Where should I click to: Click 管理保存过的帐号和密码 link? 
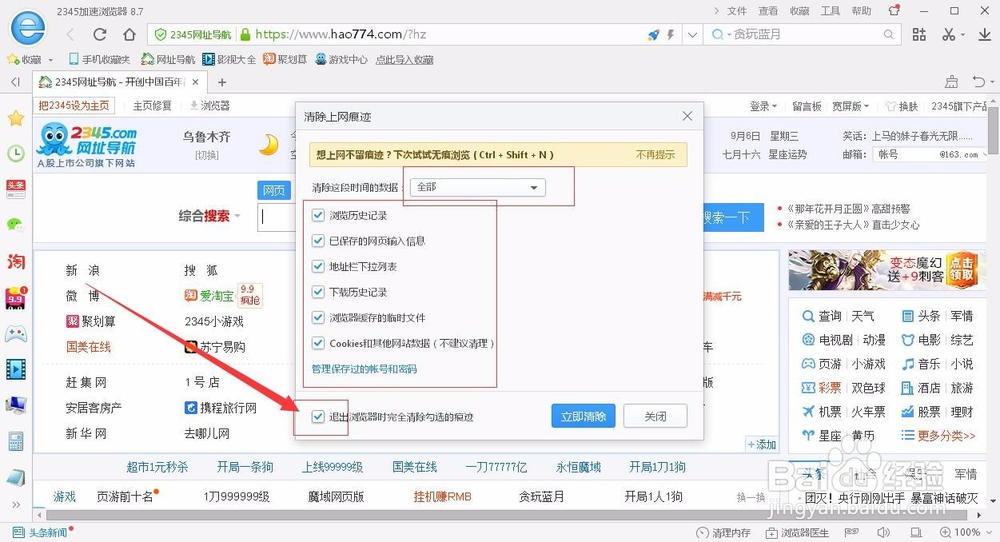point(364,369)
